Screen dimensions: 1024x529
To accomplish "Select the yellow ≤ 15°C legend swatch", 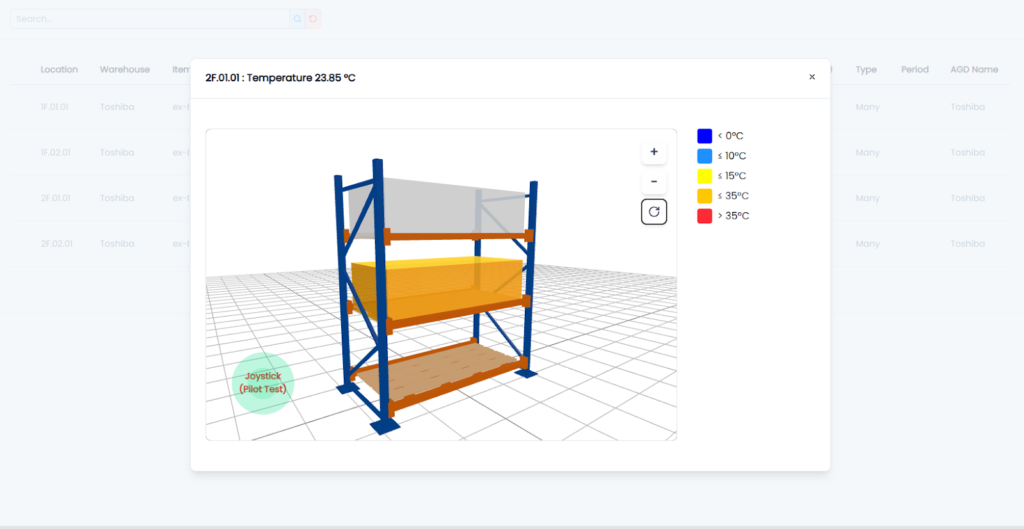I will pos(704,176).
